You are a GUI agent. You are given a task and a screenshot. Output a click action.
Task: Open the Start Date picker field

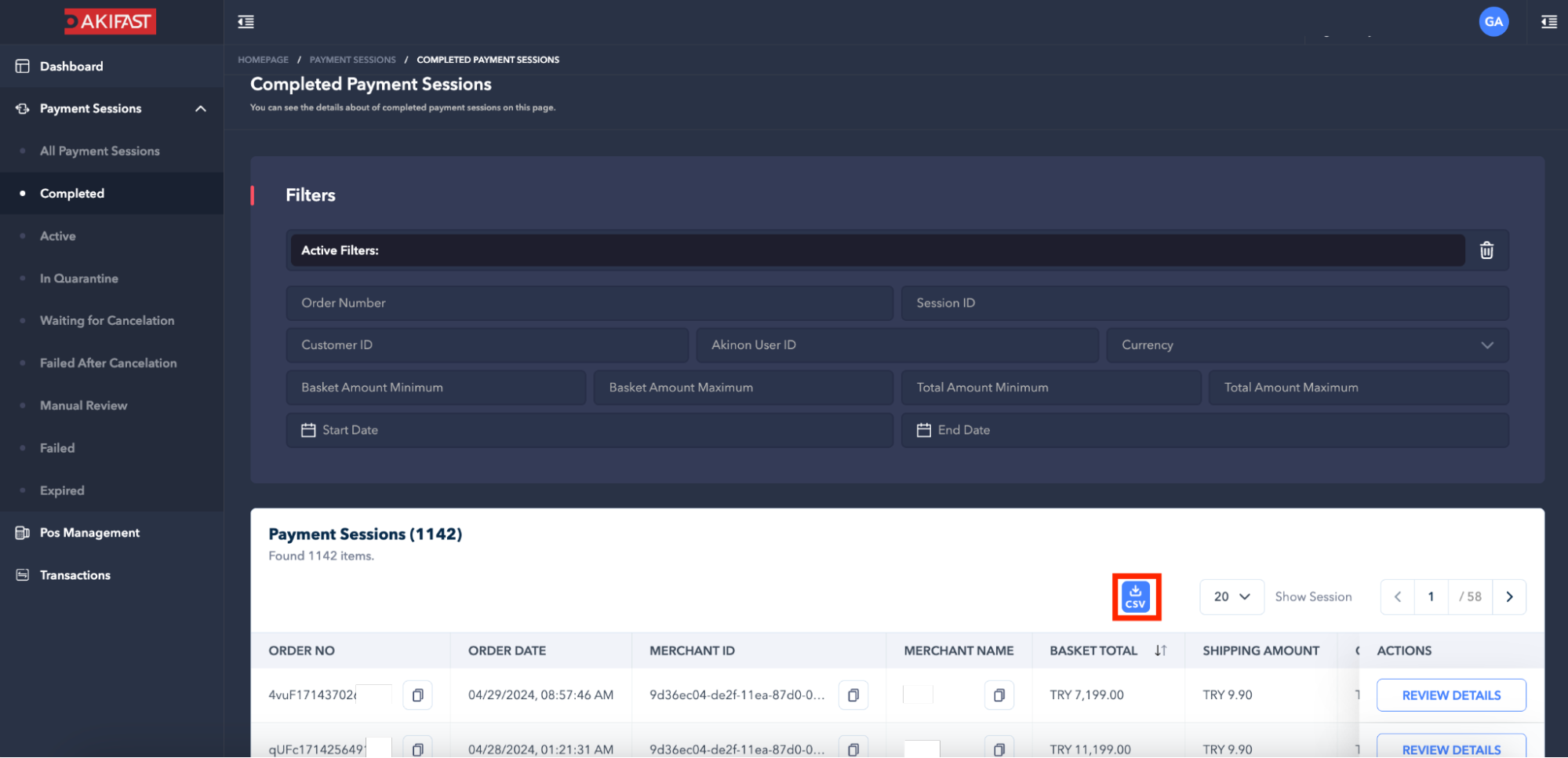[x=589, y=430]
